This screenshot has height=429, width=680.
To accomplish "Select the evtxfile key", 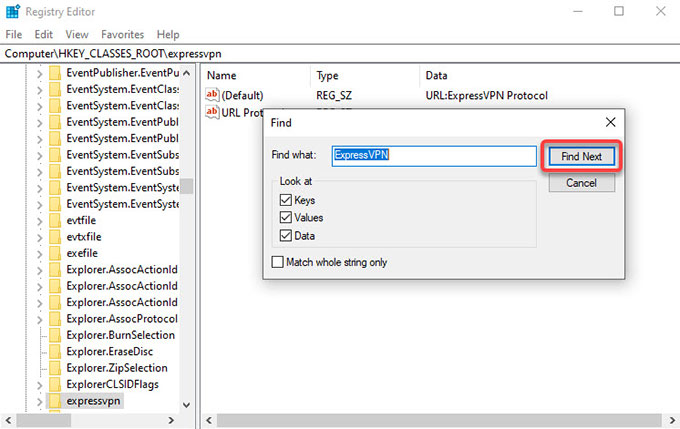I will (84, 237).
